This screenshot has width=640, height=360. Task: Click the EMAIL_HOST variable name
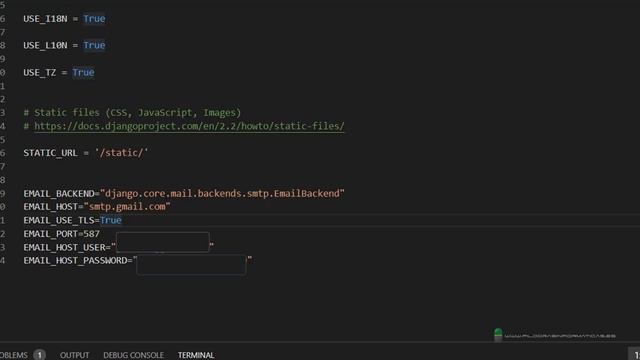tap(51, 207)
